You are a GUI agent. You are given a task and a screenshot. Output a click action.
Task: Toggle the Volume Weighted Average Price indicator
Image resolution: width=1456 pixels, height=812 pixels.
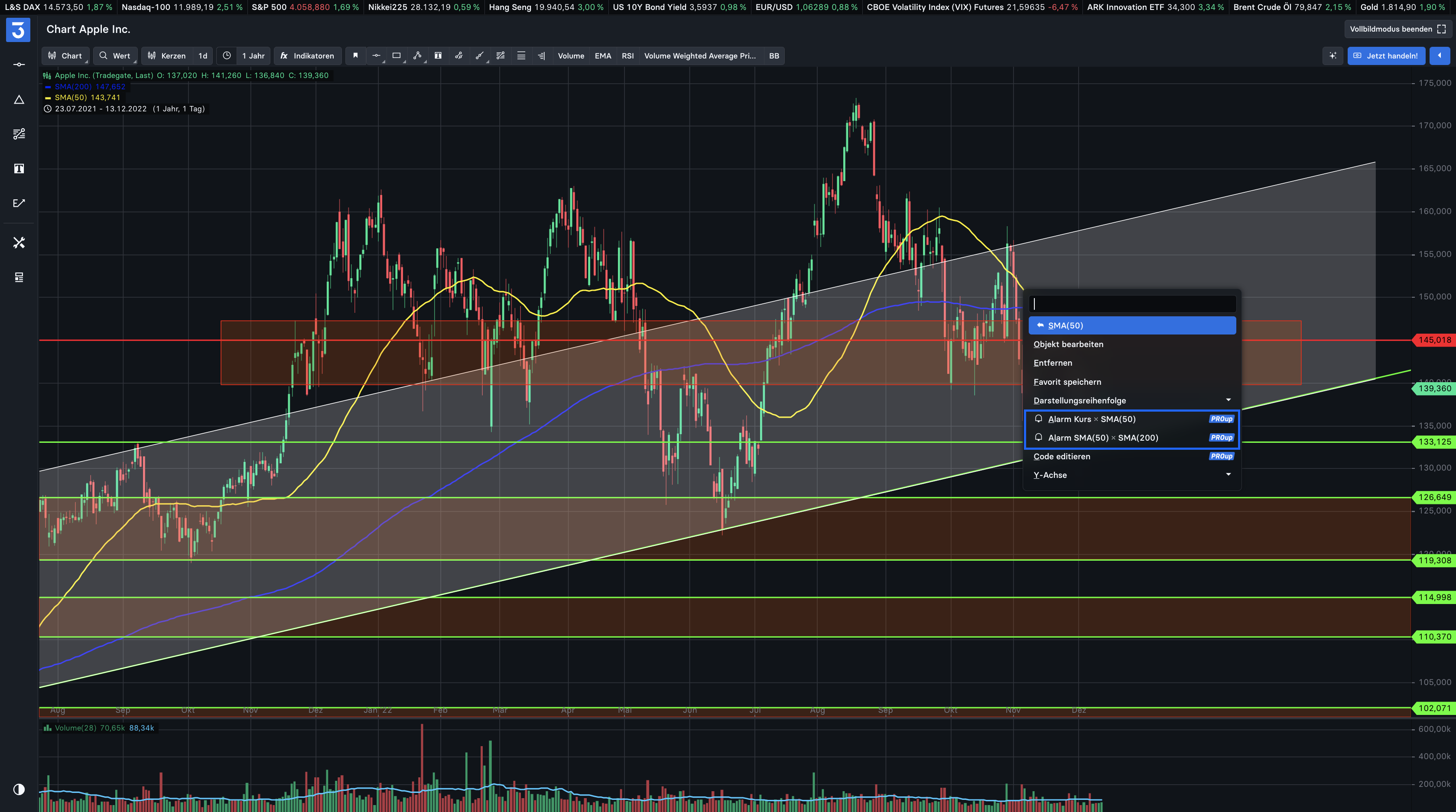click(700, 55)
